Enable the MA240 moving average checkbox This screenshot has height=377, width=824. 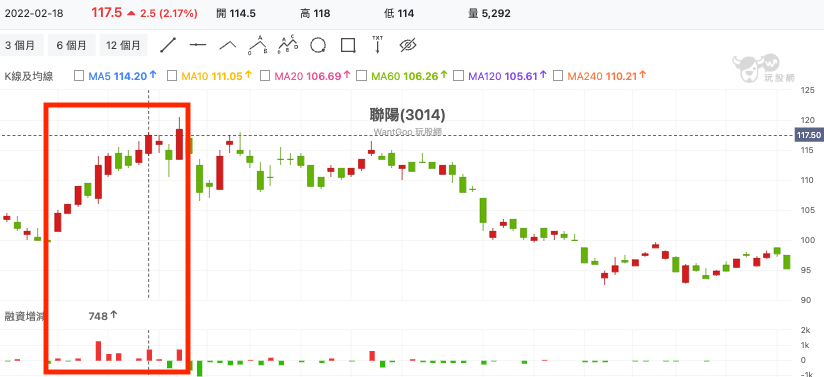pyautogui.click(x=558, y=76)
